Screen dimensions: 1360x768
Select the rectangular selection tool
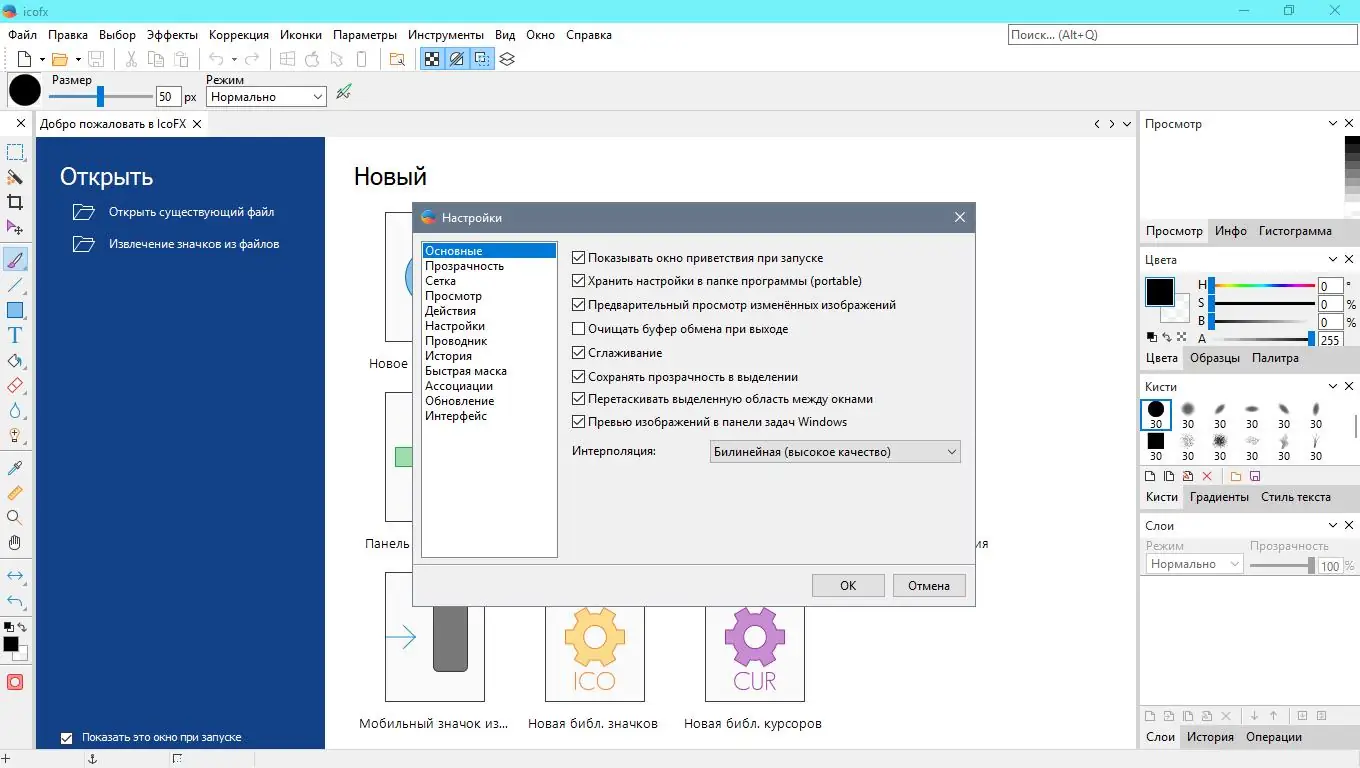(14, 152)
